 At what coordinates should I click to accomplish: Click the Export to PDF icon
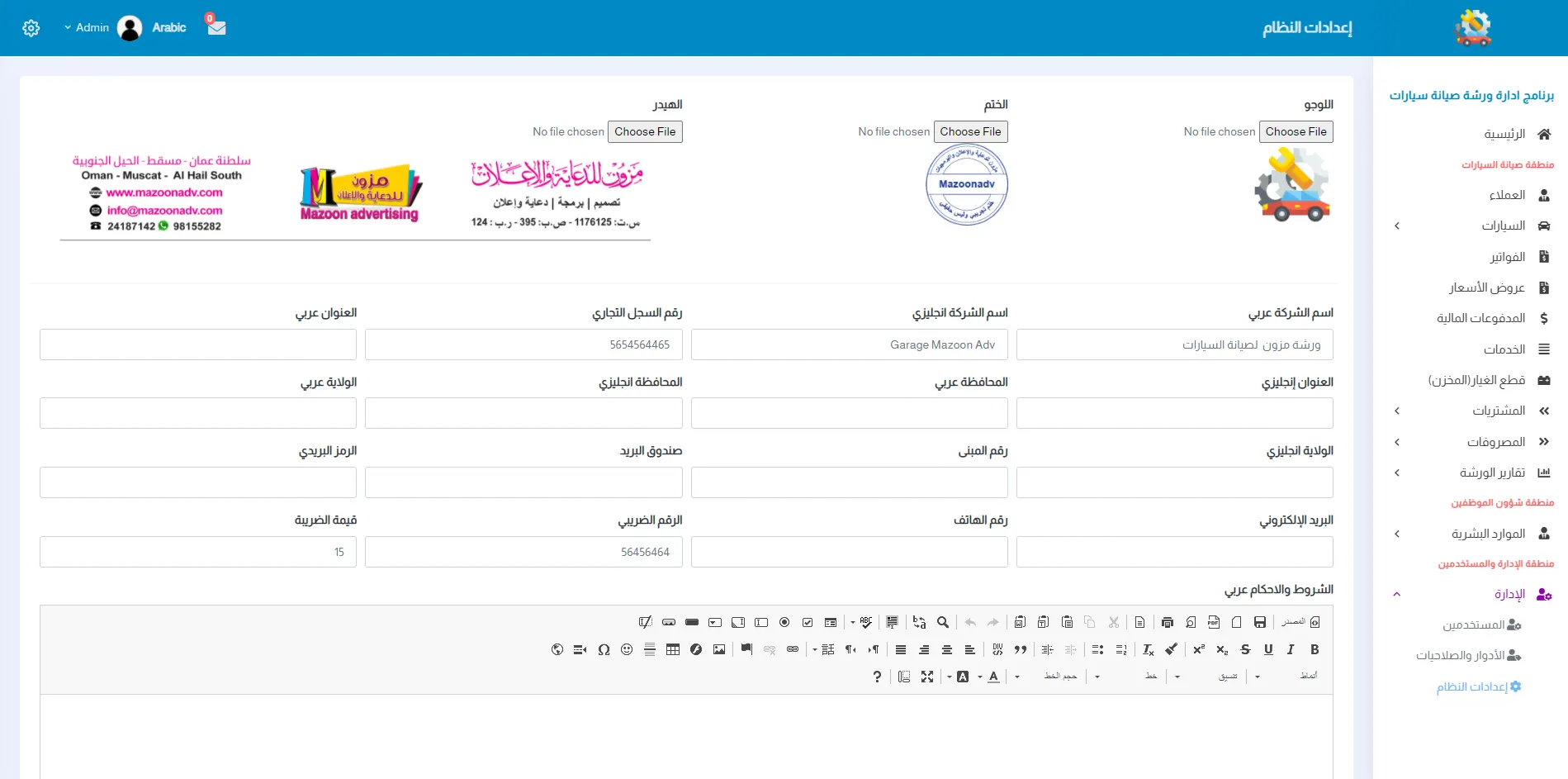[x=1213, y=623]
